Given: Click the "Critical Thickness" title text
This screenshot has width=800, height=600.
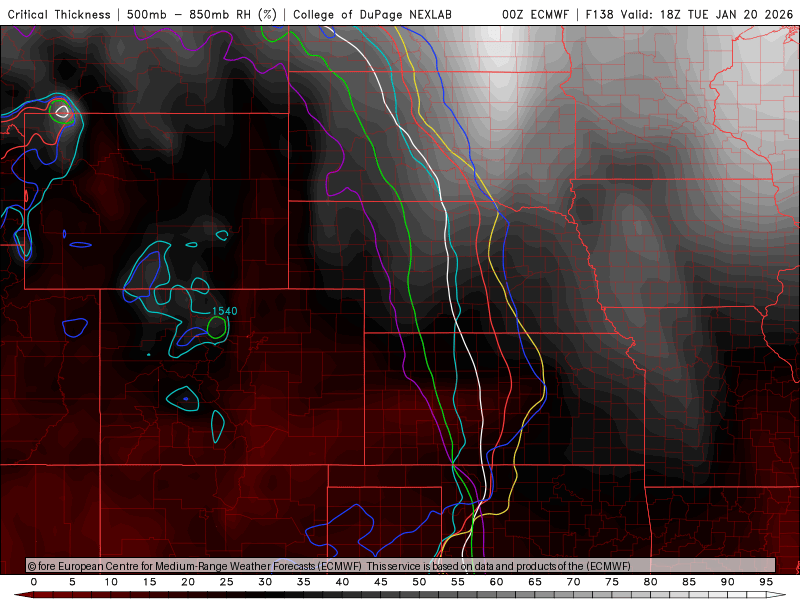Looking at the screenshot, I should pos(59,14).
